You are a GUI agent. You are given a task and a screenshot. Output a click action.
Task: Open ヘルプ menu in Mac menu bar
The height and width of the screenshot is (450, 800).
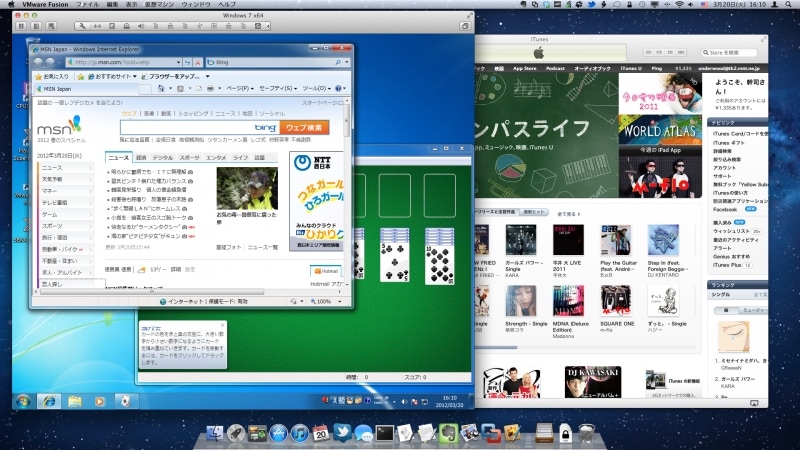(227, 4)
